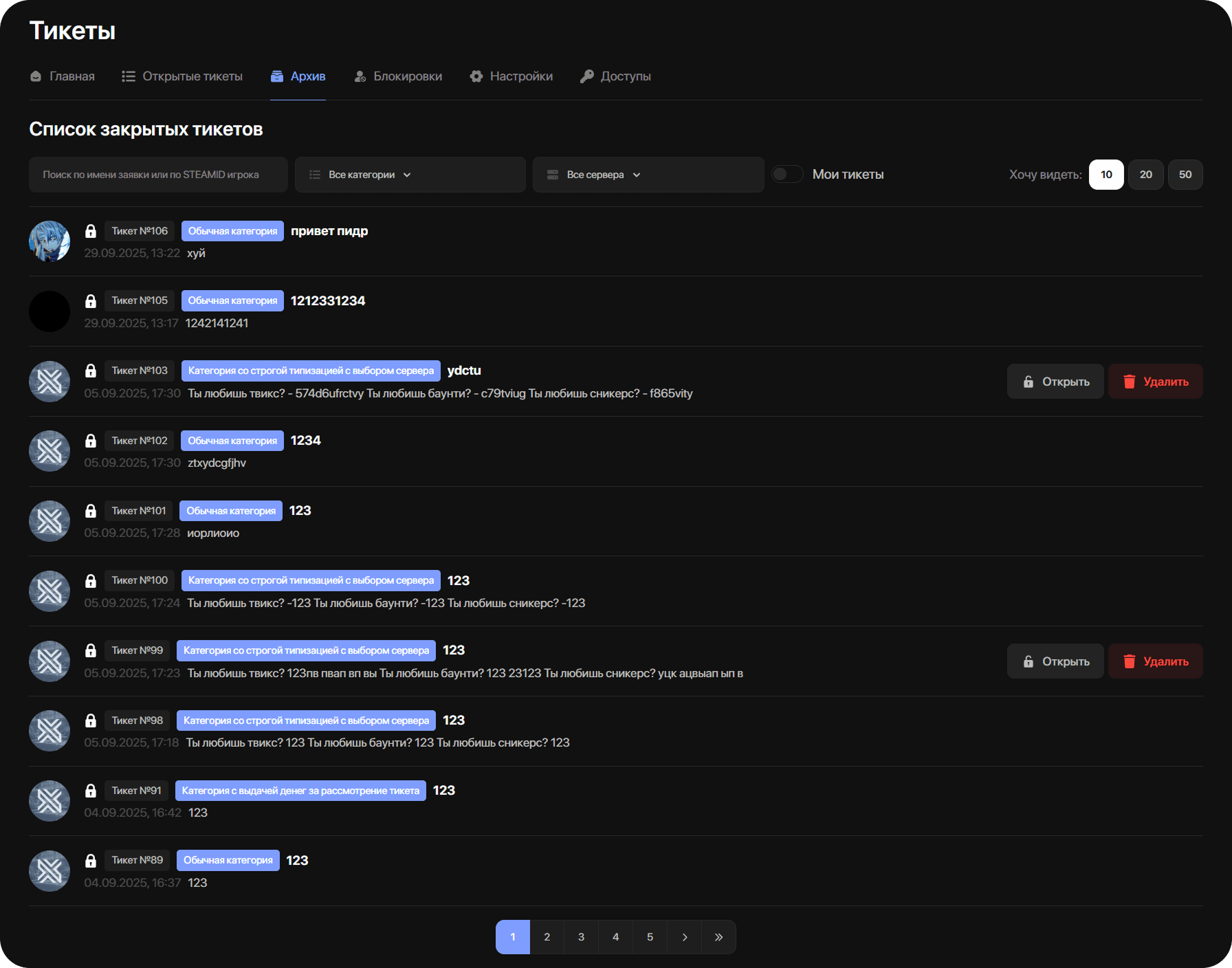The image size is (1232, 968).
Task: Click the Тикет №89 badge
Action: click(137, 861)
